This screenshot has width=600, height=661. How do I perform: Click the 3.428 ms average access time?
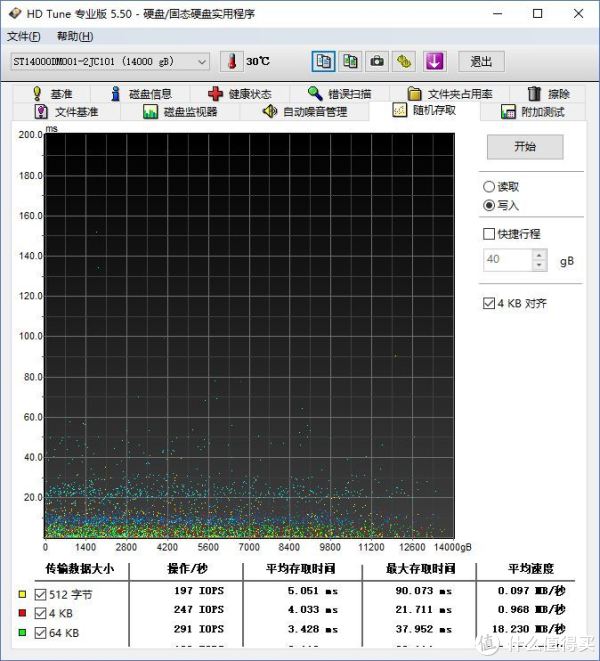coord(313,629)
